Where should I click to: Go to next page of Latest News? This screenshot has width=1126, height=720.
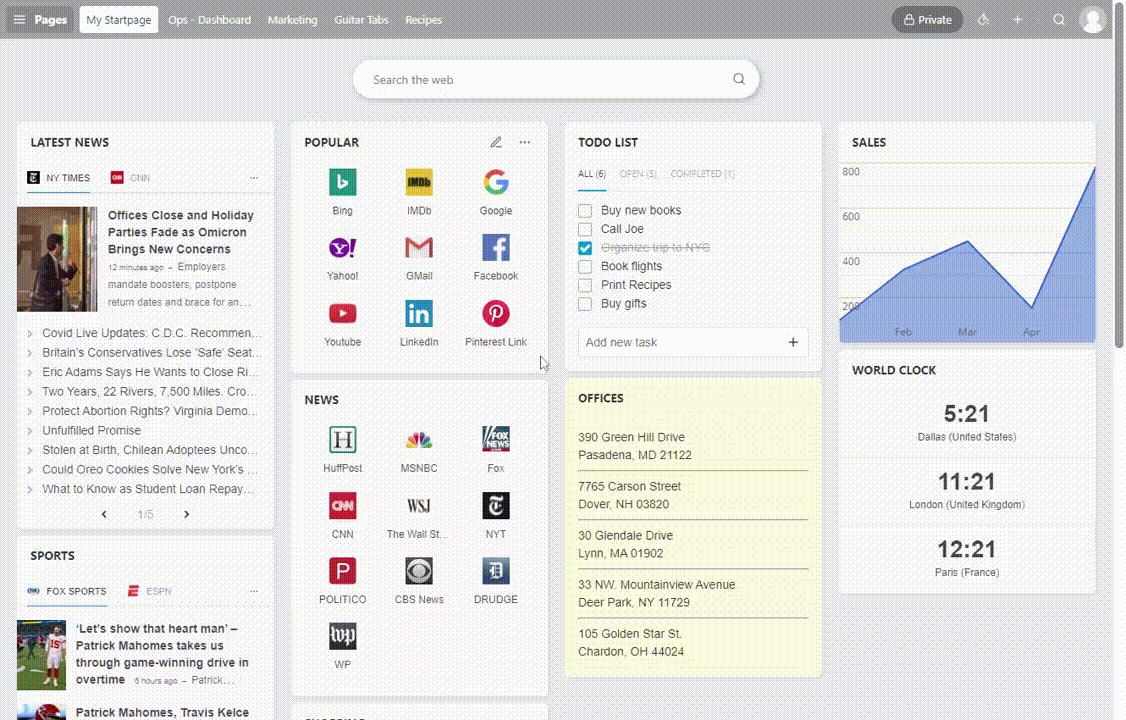(x=187, y=514)
